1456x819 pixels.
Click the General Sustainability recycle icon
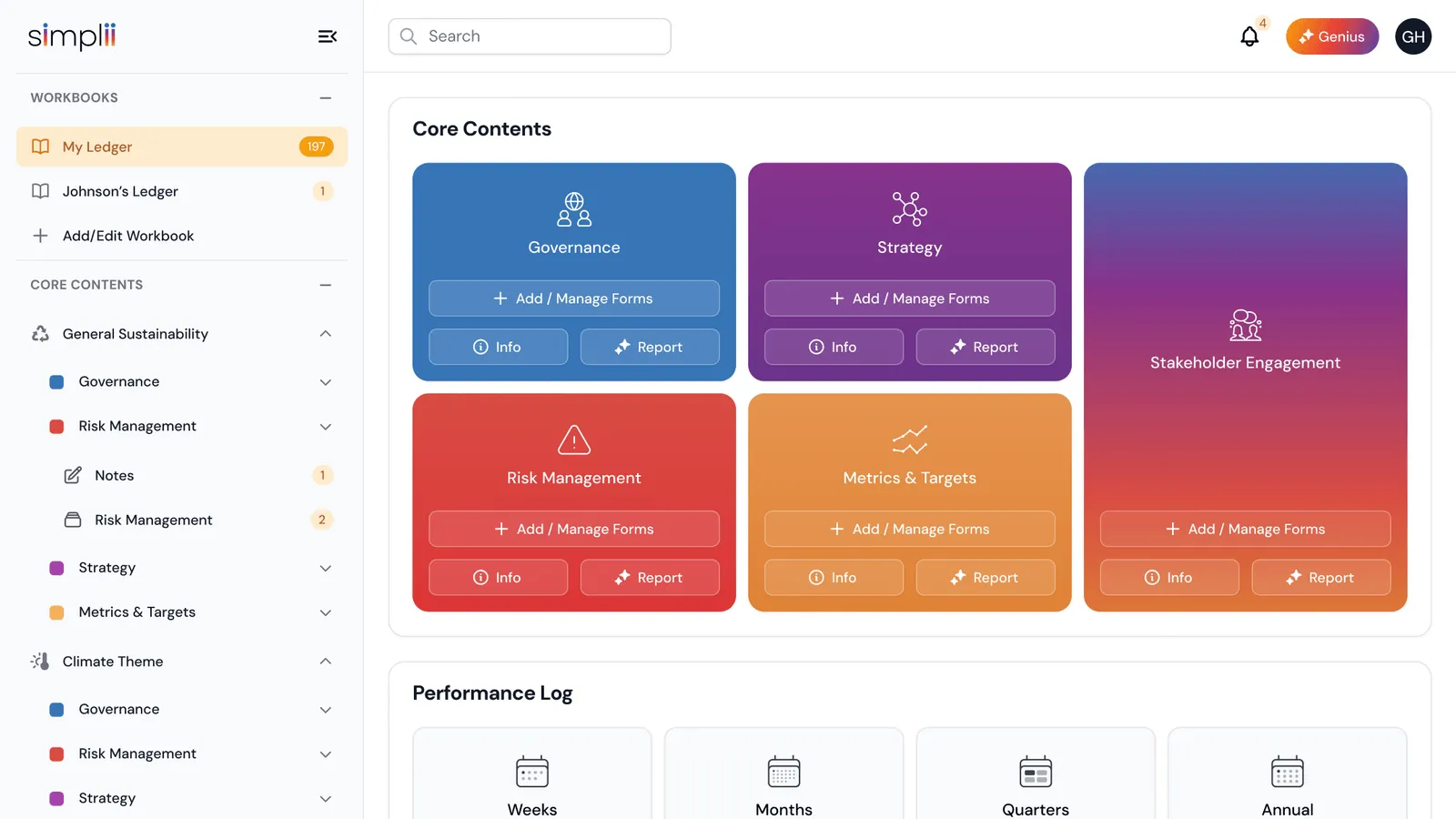(x=40, y=334)
